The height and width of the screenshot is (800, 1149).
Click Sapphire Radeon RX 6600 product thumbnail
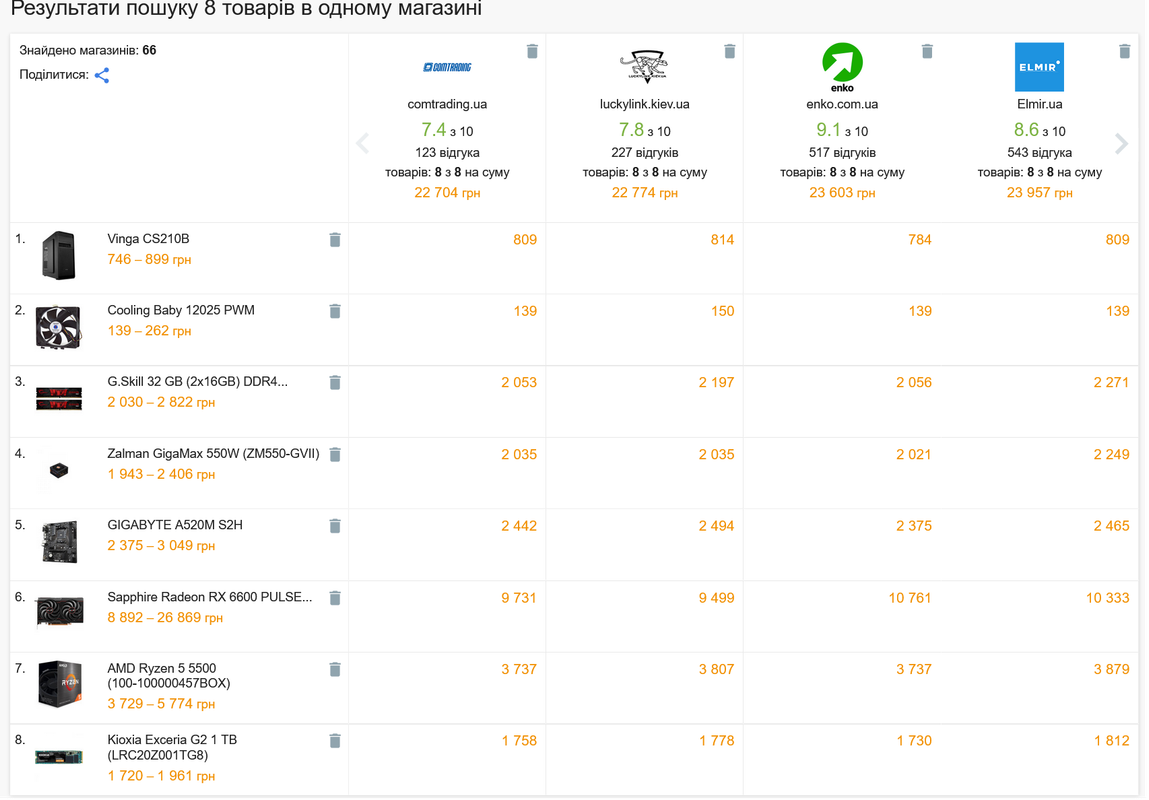pos(60,613)
